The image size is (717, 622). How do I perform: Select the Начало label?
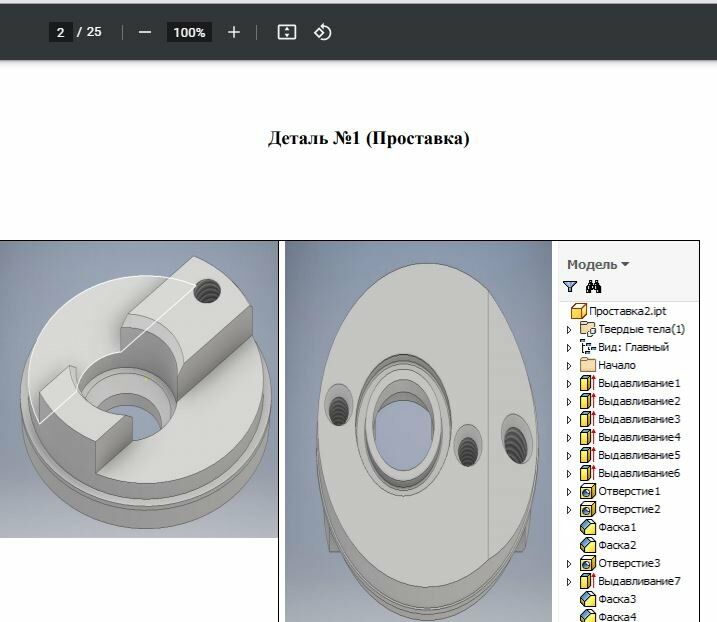pyautogui.click(x=617, y=365)
